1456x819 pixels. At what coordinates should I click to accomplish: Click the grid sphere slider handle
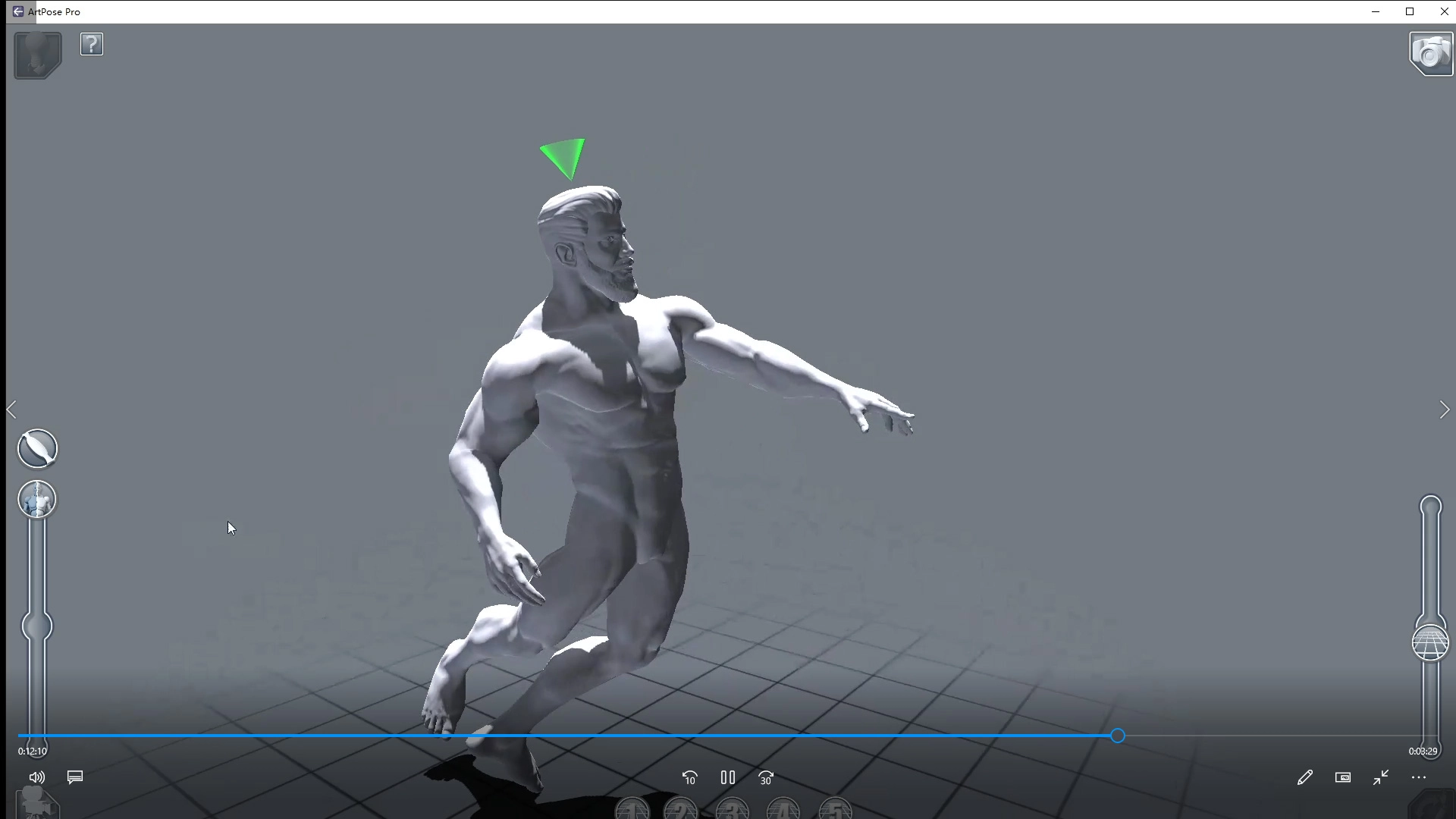1430,643
